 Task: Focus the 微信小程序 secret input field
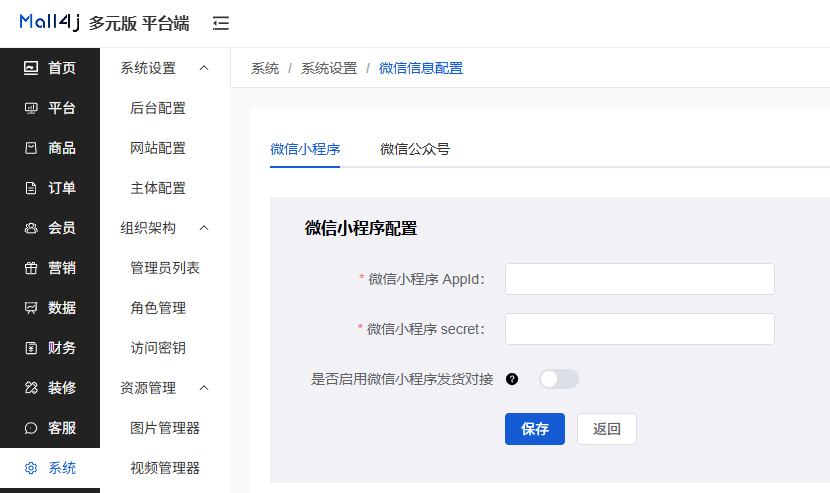pyautogui.click(x=639, y=329)
